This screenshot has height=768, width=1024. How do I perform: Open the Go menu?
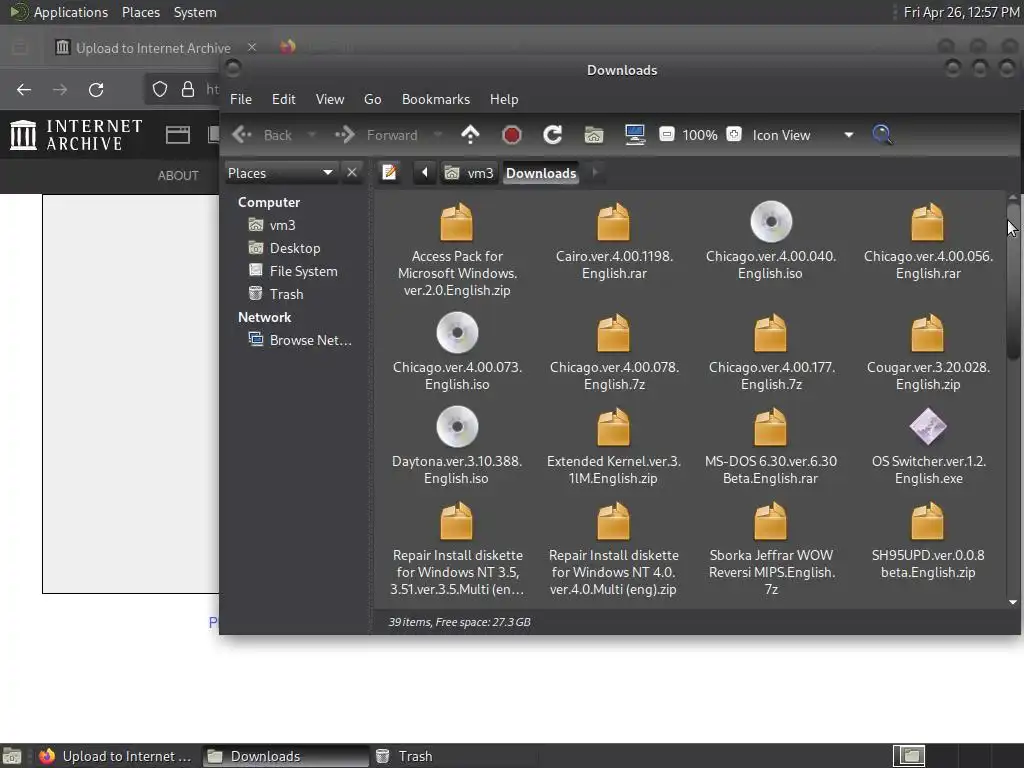(373, 99)
